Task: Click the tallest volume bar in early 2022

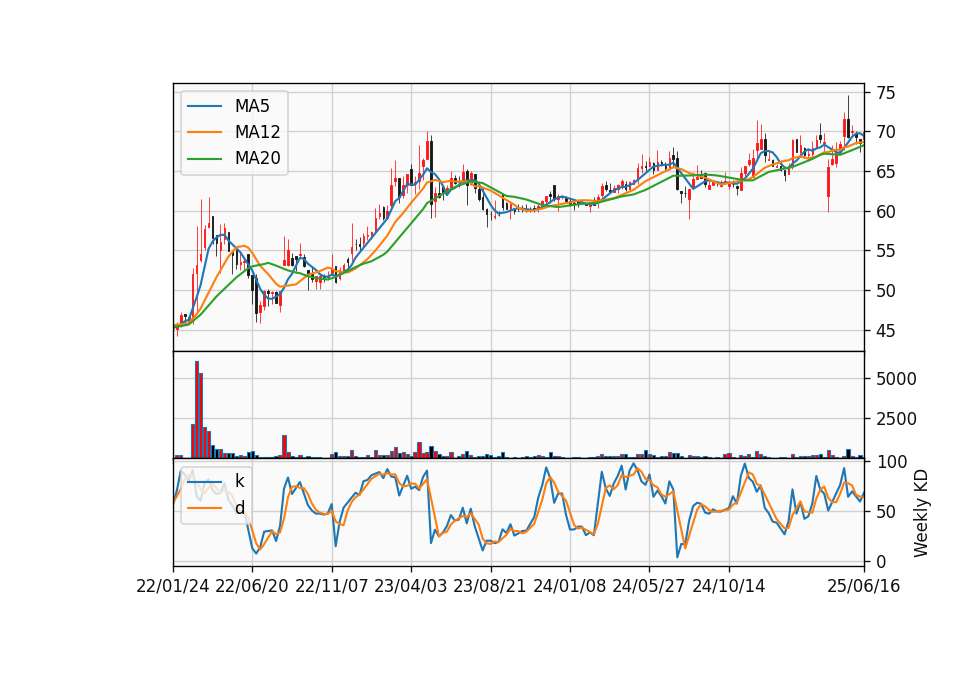Action: coord(197,410)
